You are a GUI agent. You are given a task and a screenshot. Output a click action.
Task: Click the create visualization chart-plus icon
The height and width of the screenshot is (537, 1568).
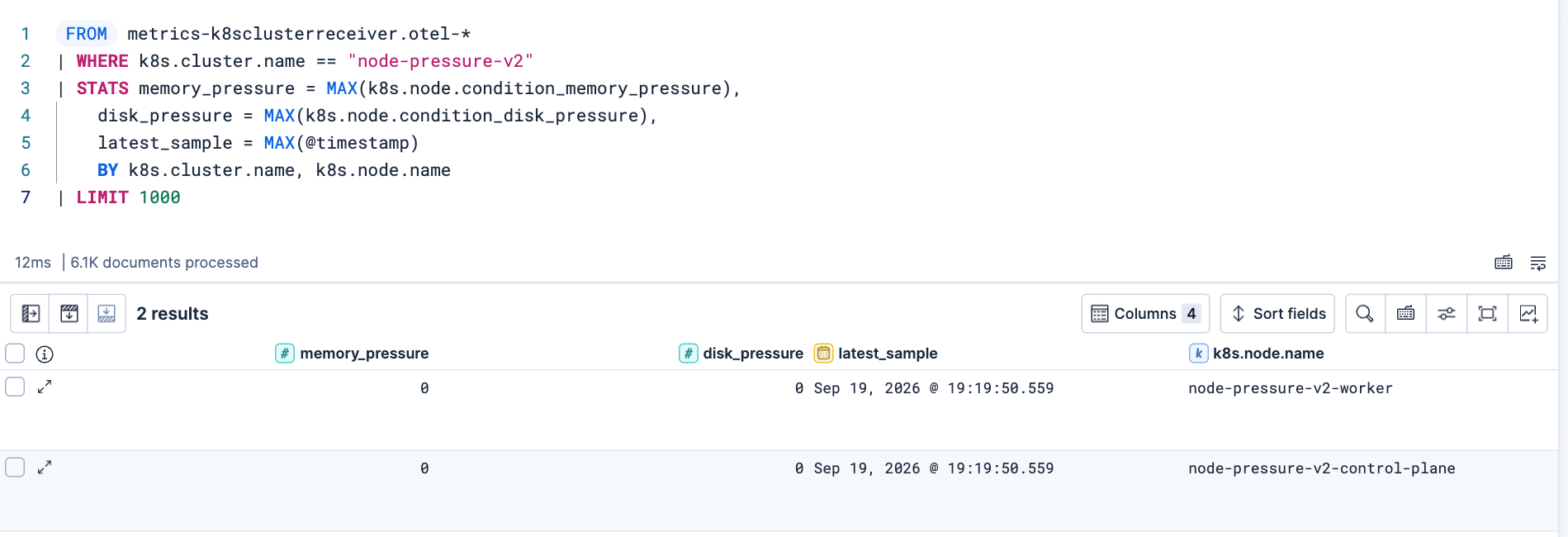click(1528, 314)
